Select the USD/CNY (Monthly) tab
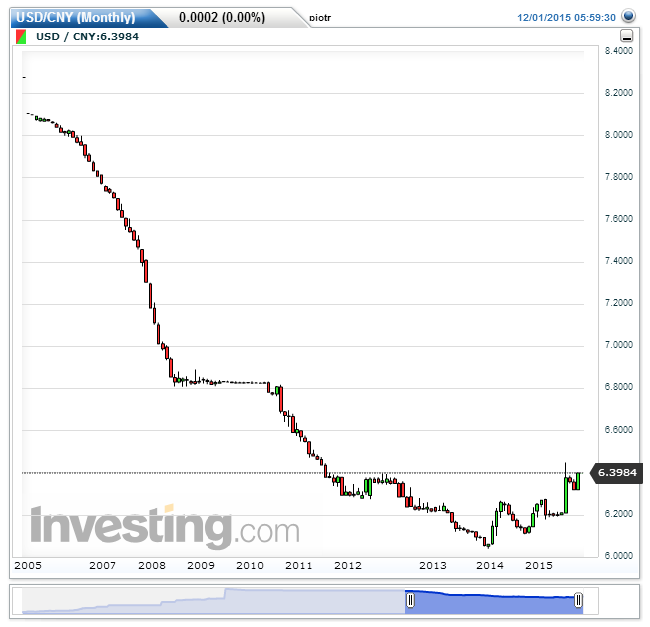This screenshot has width=650, height=627. click(x=76, y=17)
